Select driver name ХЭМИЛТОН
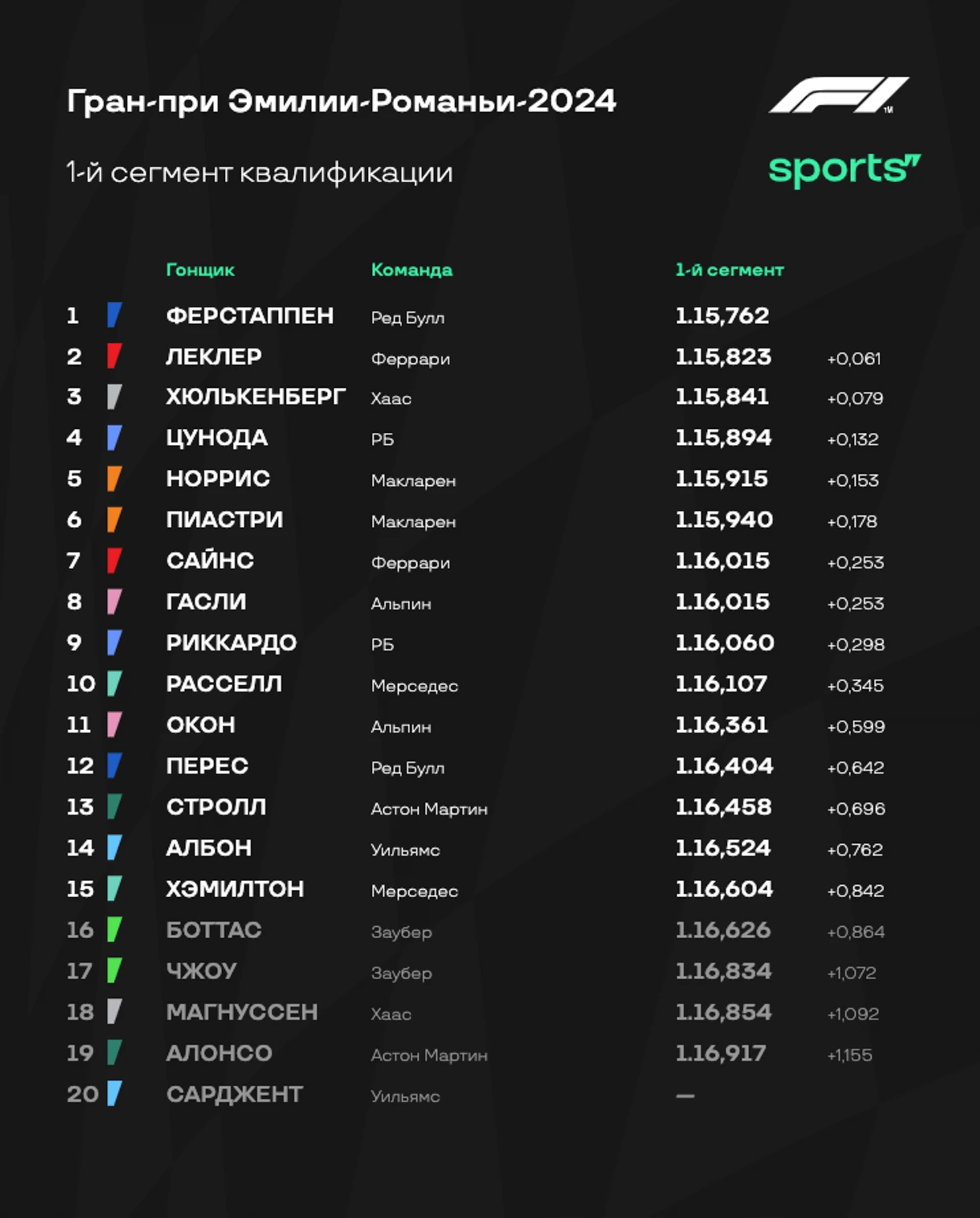The image size is (980, 1218). coord(235,889)
